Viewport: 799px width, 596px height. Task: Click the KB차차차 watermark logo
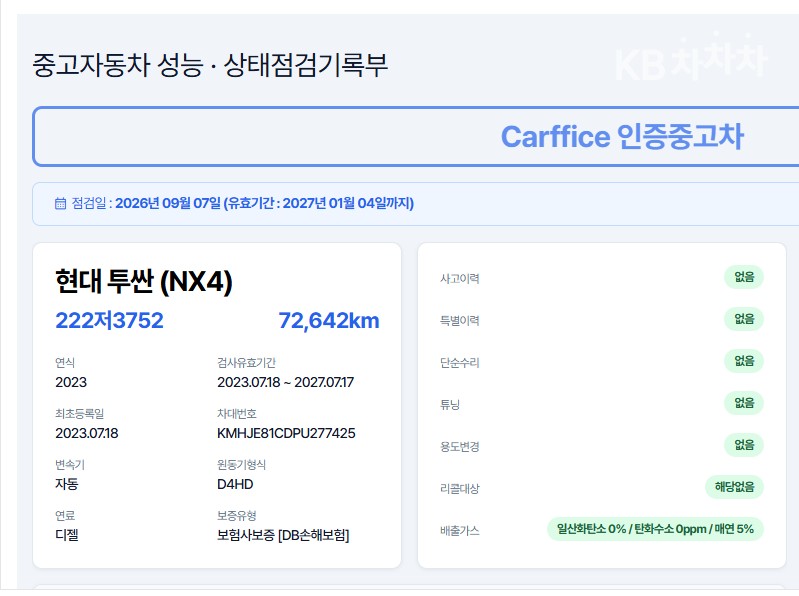pyautogui.click(x=690, y=59)
